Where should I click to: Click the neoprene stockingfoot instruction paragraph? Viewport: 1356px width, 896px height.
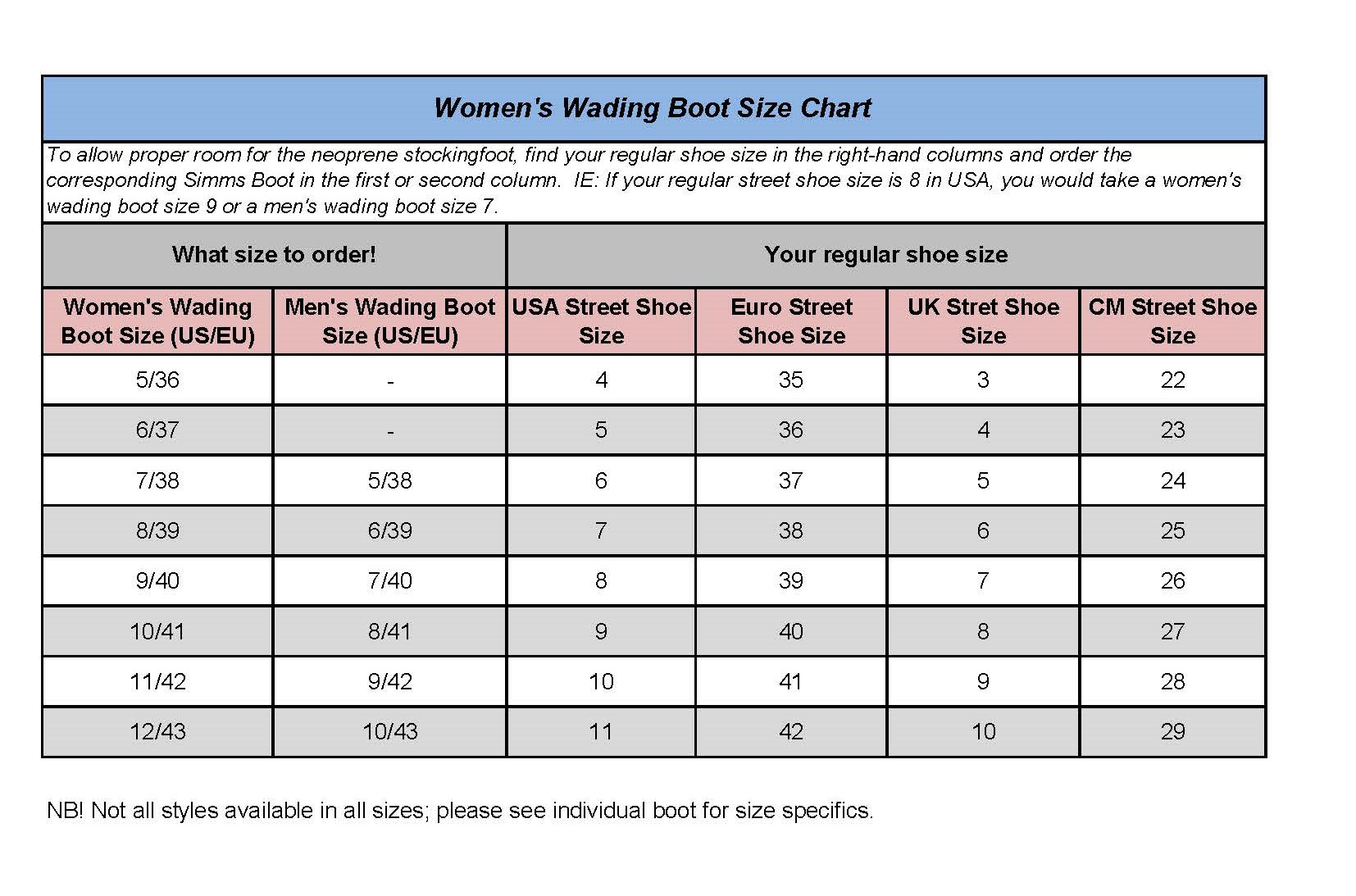(x=644, y=180)
